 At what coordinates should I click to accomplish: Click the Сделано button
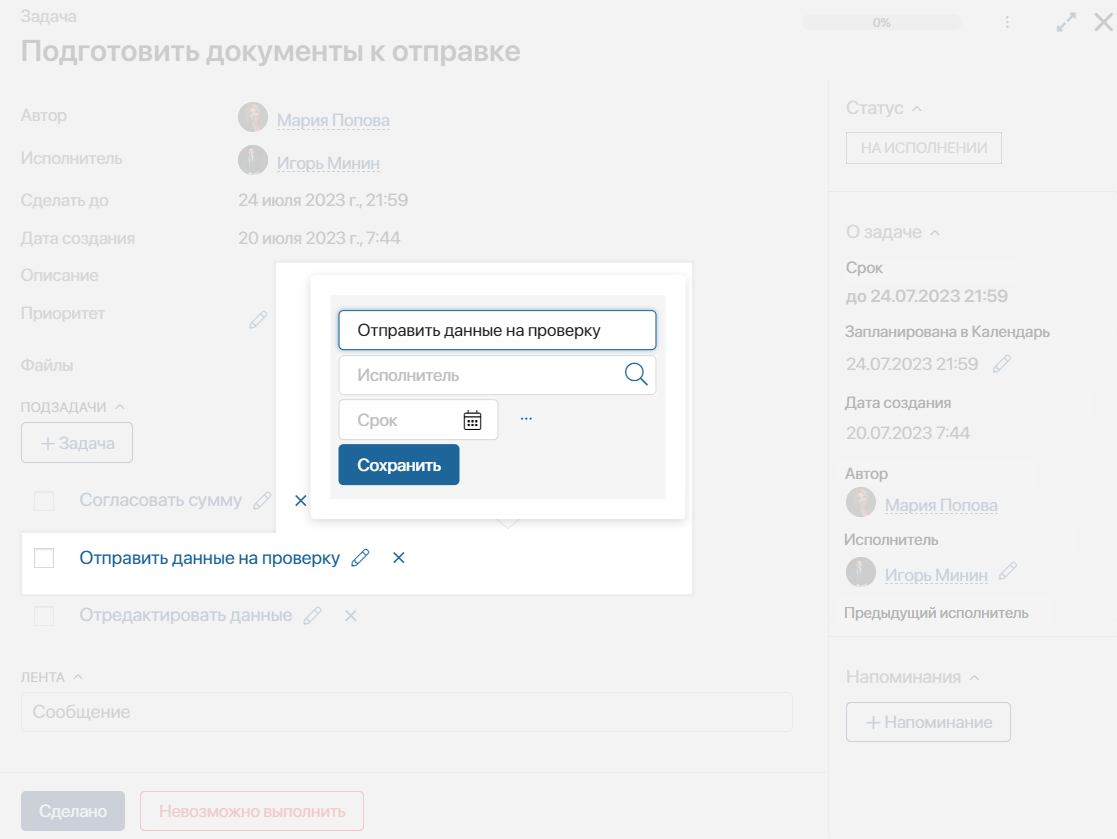(x=73, y=811)
